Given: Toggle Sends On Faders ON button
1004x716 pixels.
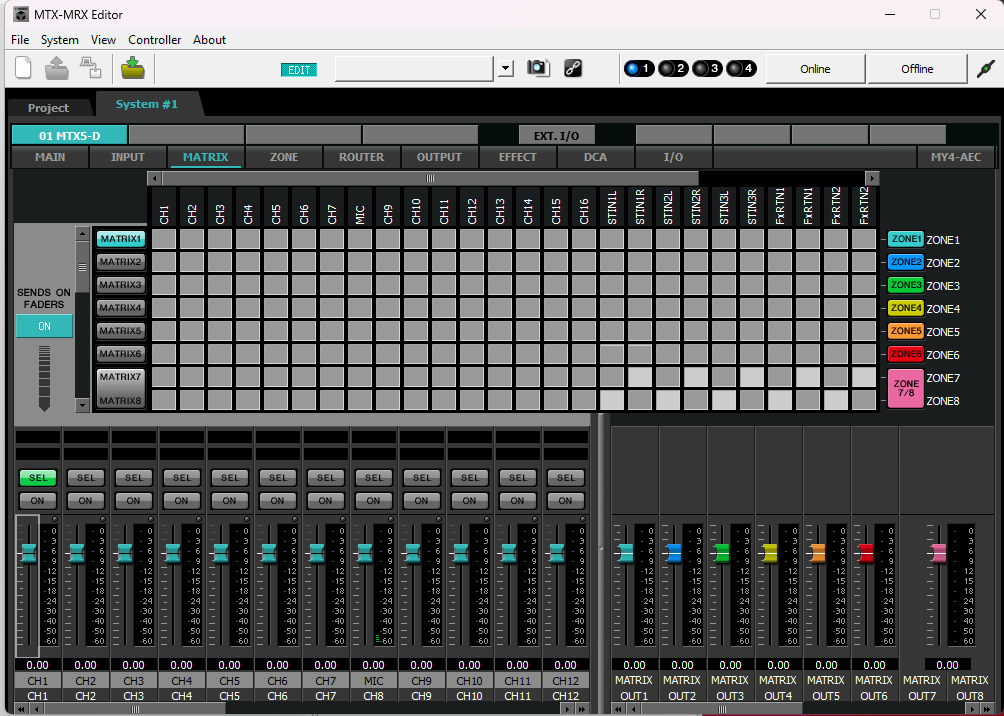Looking at the screenshot, I should (44, 326).
